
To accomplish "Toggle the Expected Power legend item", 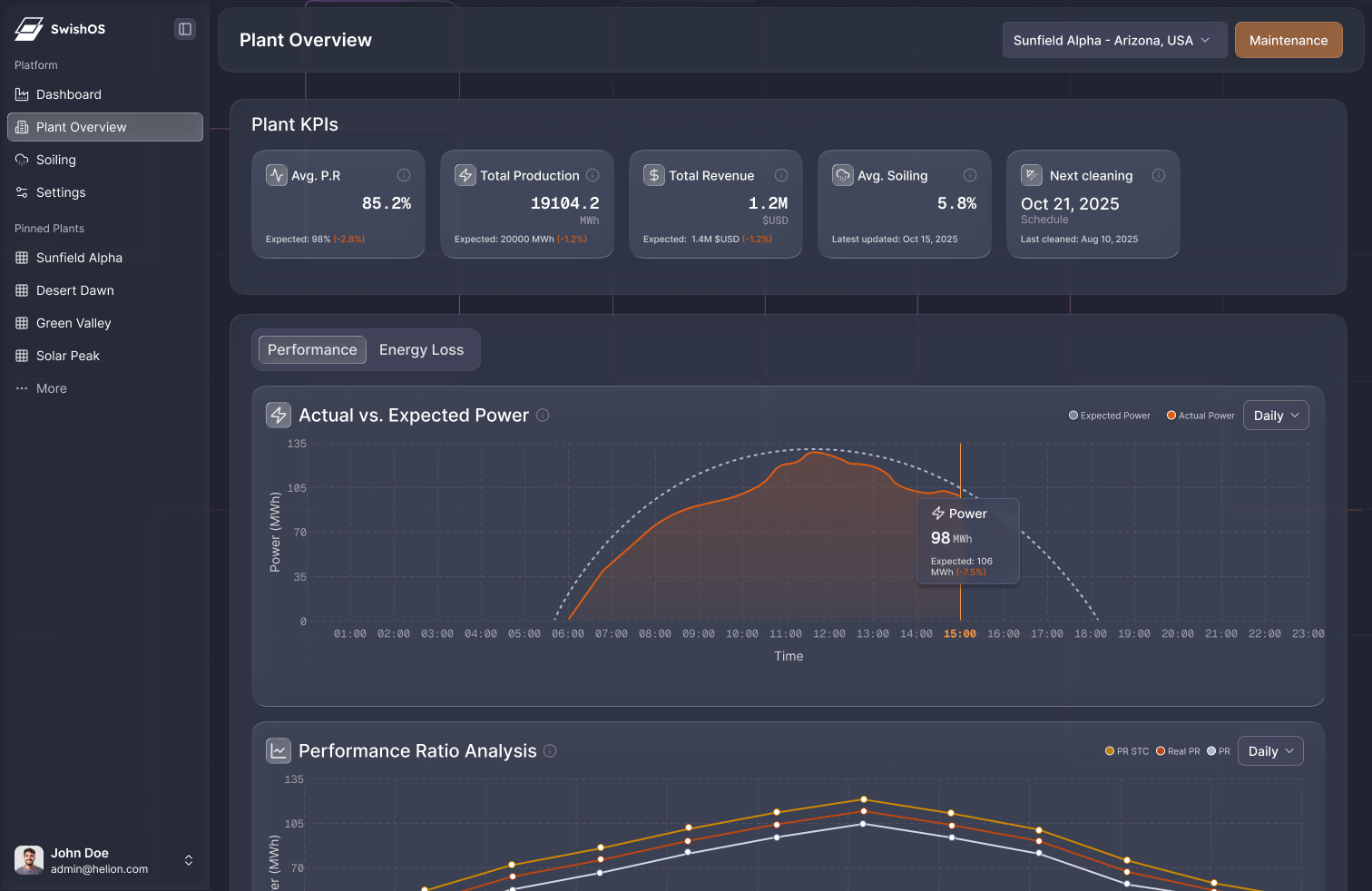I will coord(1109,415).
